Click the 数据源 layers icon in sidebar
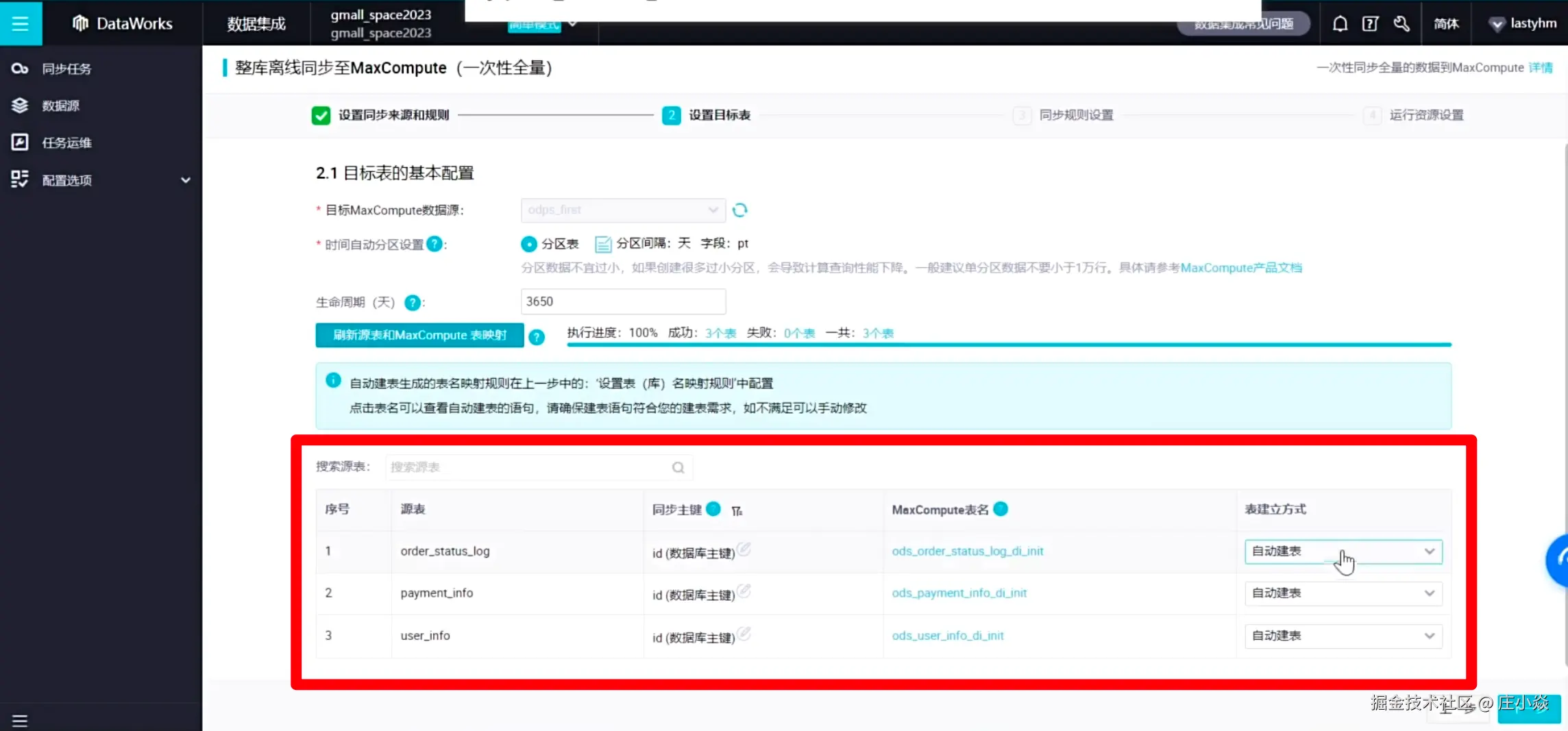Image resolution: width=1568 pixels, height=731 pixels. click(x=20, y=106)
